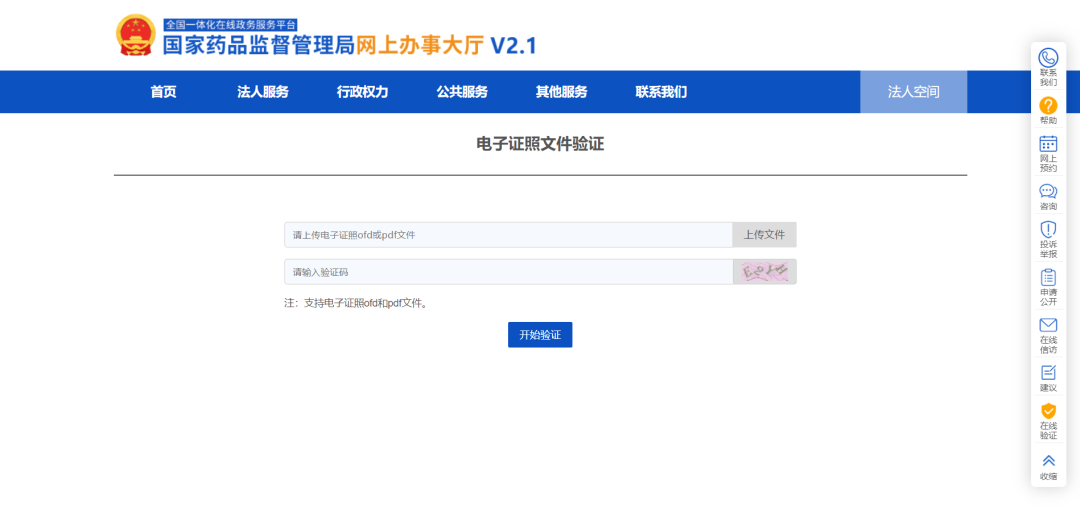Open the 申请公开 clipboard icon
Viewport: 1080px width, 529px height.
[x=1048, y=277]
